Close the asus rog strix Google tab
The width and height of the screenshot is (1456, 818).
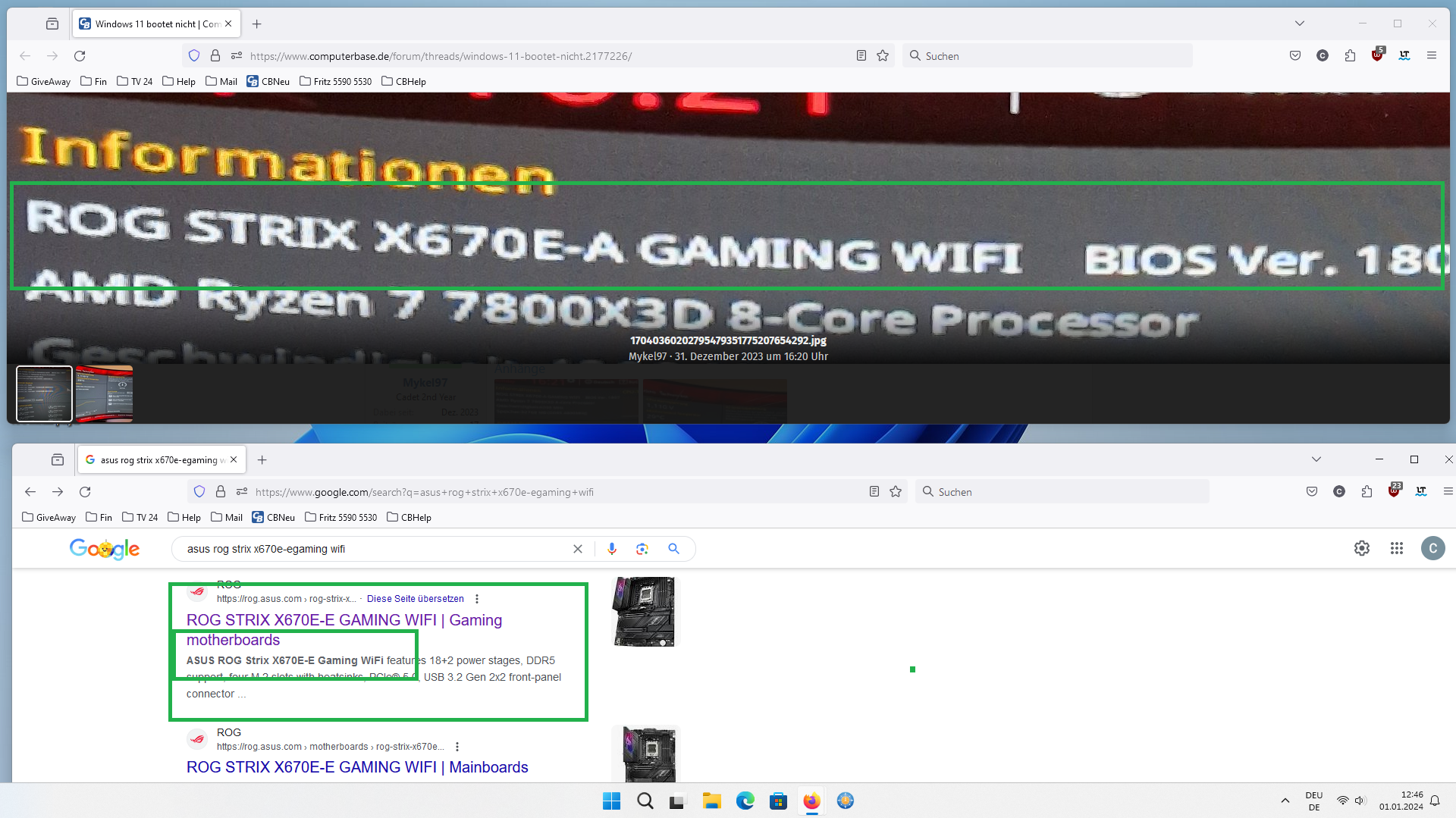[x=234, y=459]
